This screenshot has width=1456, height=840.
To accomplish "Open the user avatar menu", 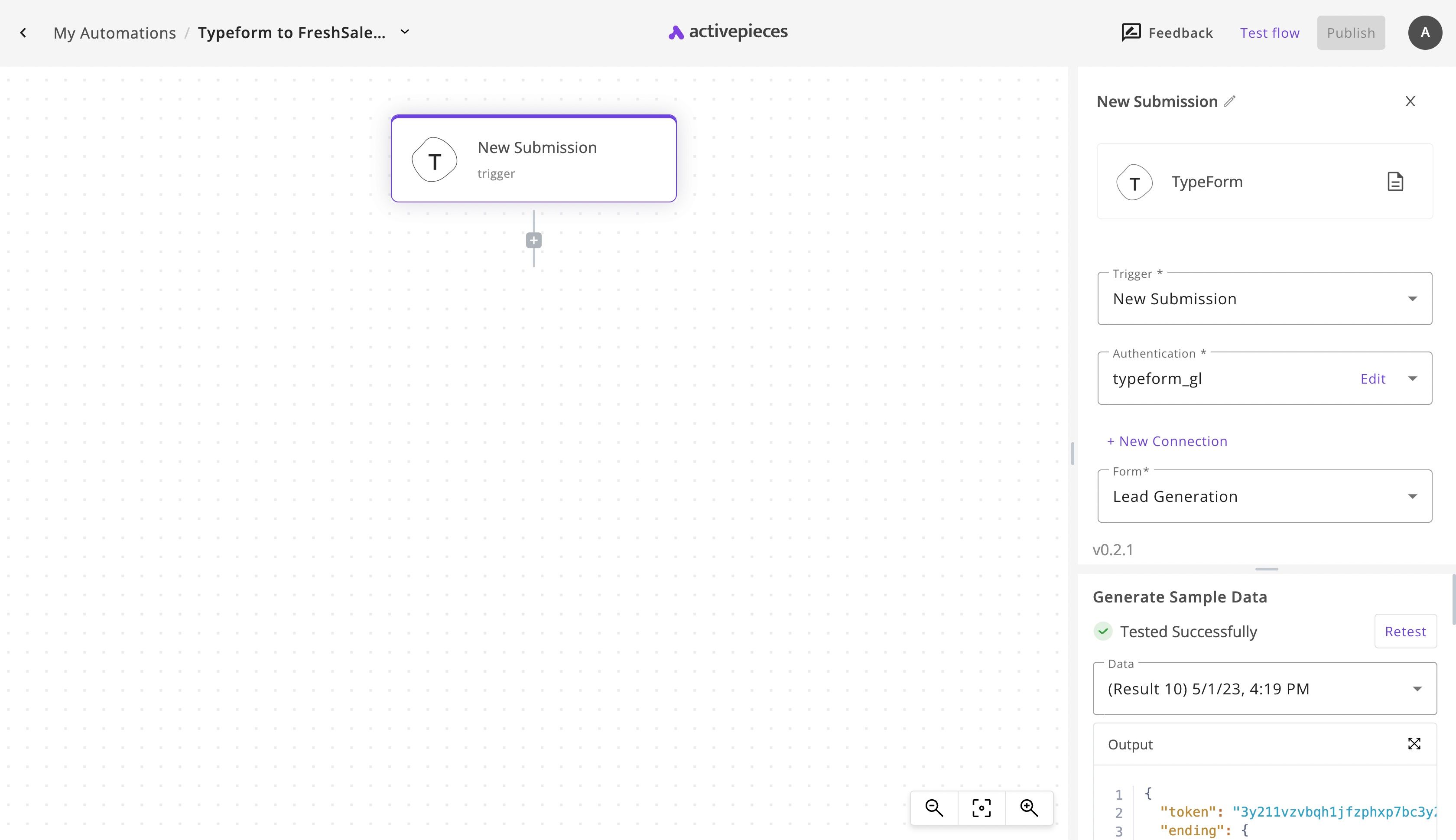I will [x=1425, y=33].
